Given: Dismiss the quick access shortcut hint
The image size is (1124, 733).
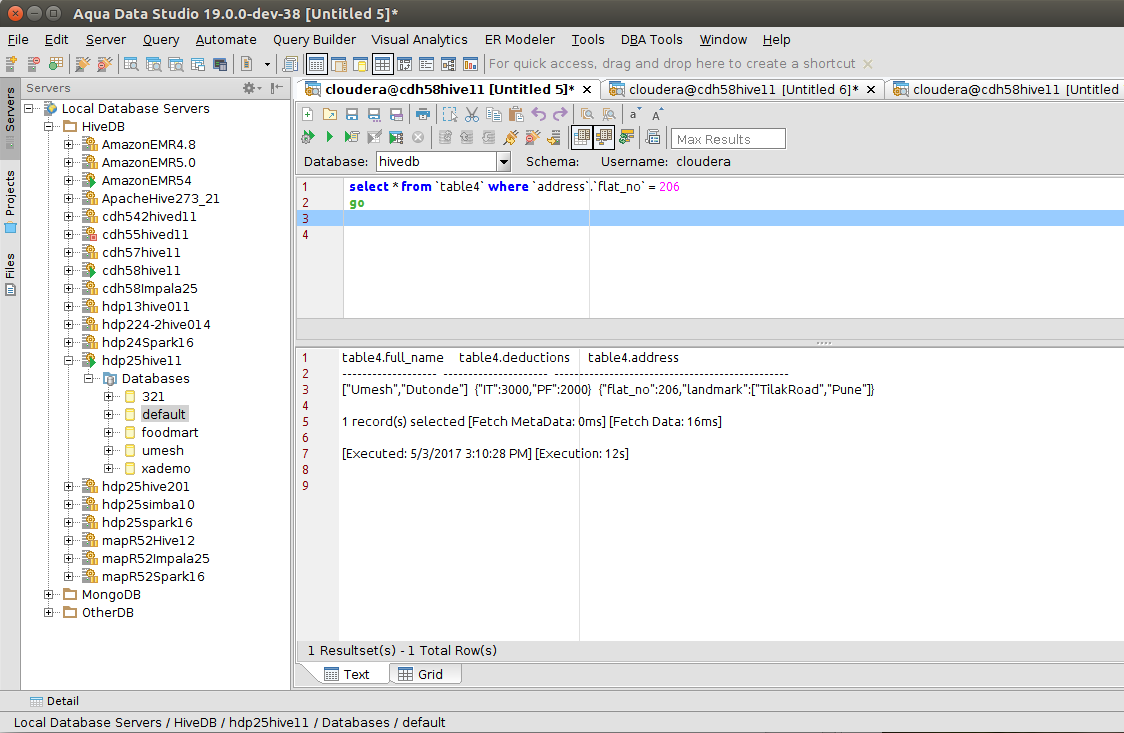Looking at the screenshot, I should (x=867, y=64).
